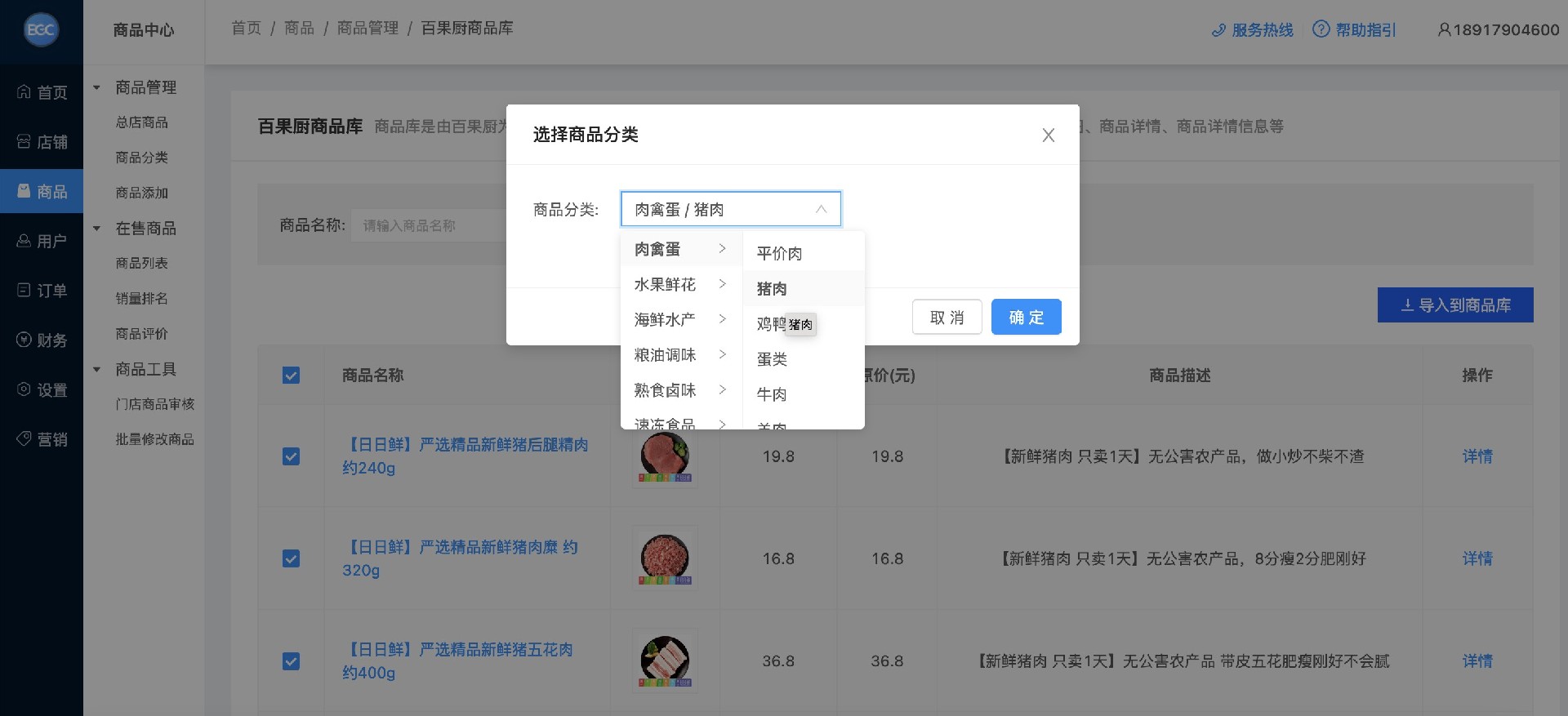Open the 店铺 store sidebar icon
The width and height of the screenshot is (1568, 716).
[24, 142]
